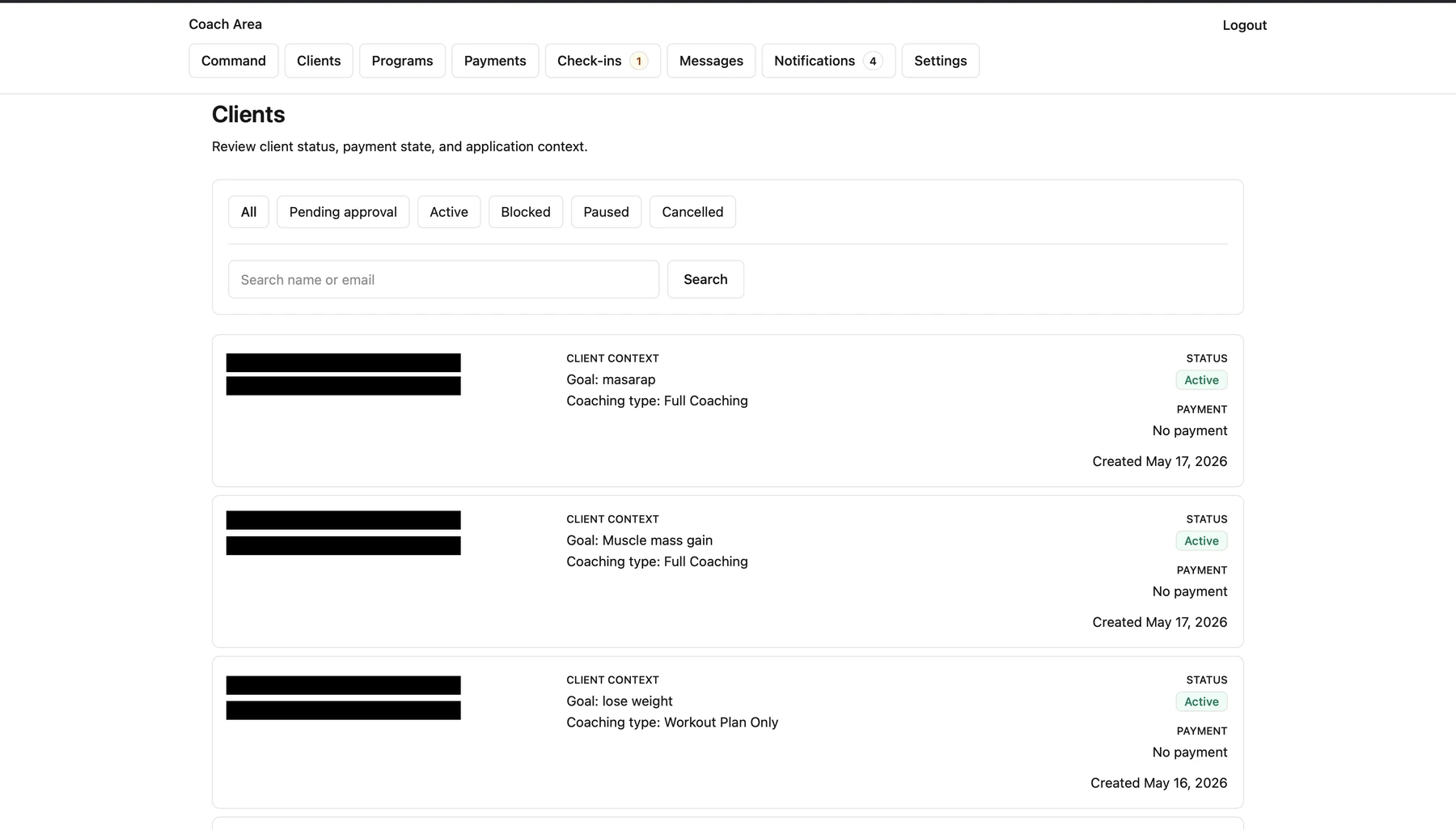Viewport: 1456px width, 830px height.
Task: Show Paused clients
Action: (x=606, y=212)
